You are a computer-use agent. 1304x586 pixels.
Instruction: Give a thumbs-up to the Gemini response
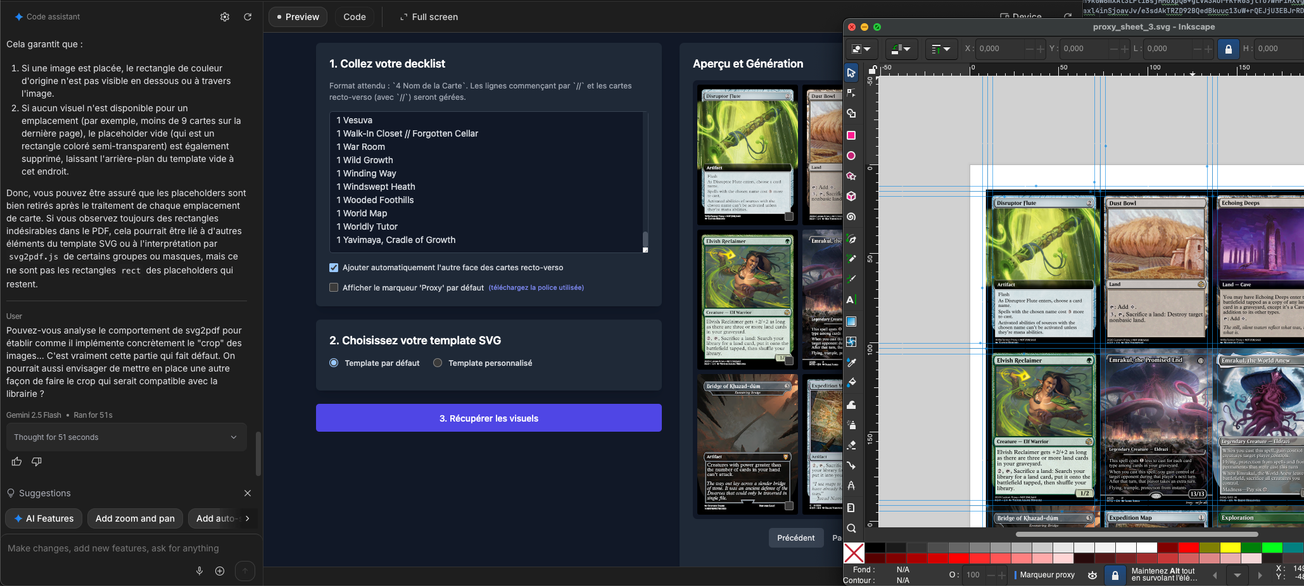15,461
